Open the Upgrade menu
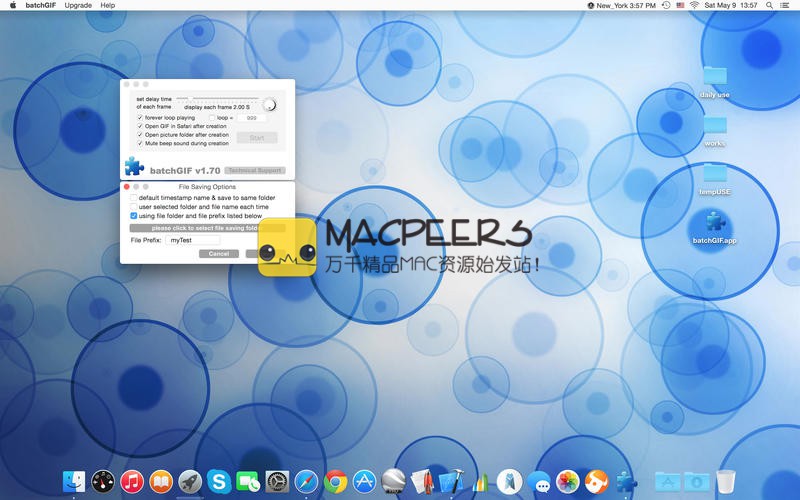 click(78, 5)
